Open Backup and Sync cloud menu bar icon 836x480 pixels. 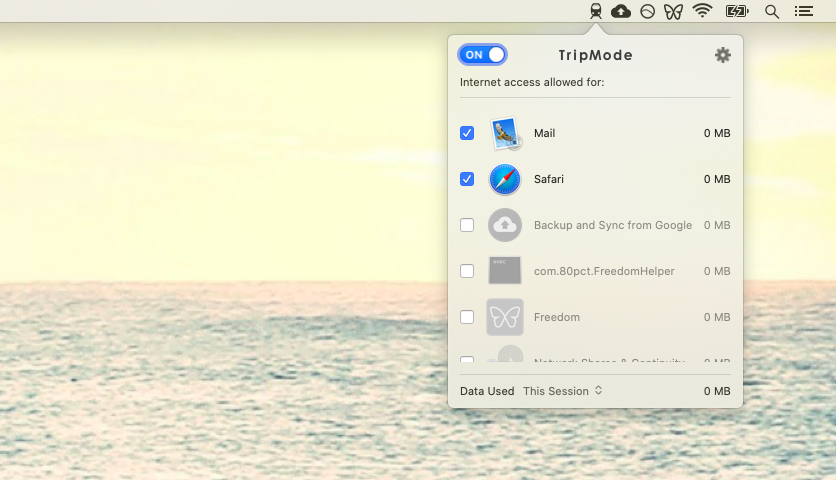pos(621,11)
